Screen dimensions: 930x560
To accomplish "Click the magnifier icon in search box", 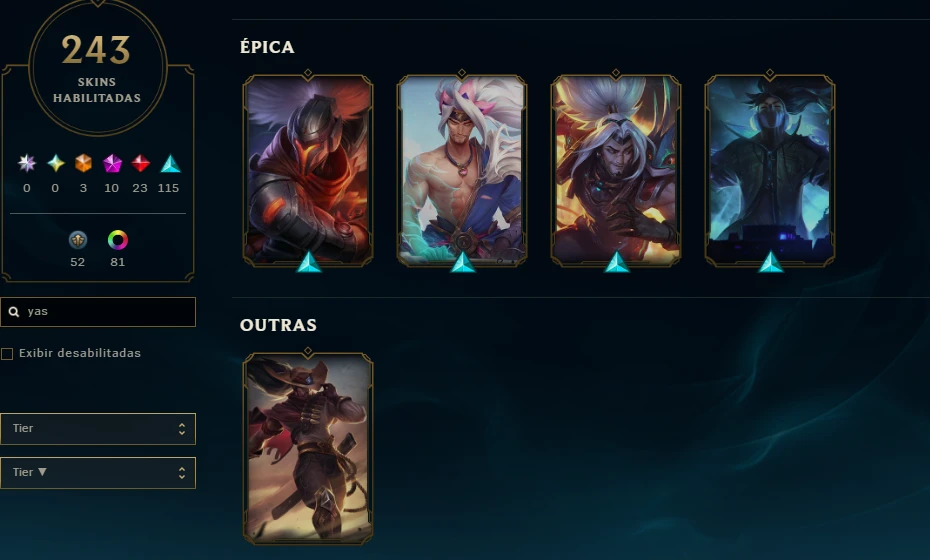I will coord(14,311).
